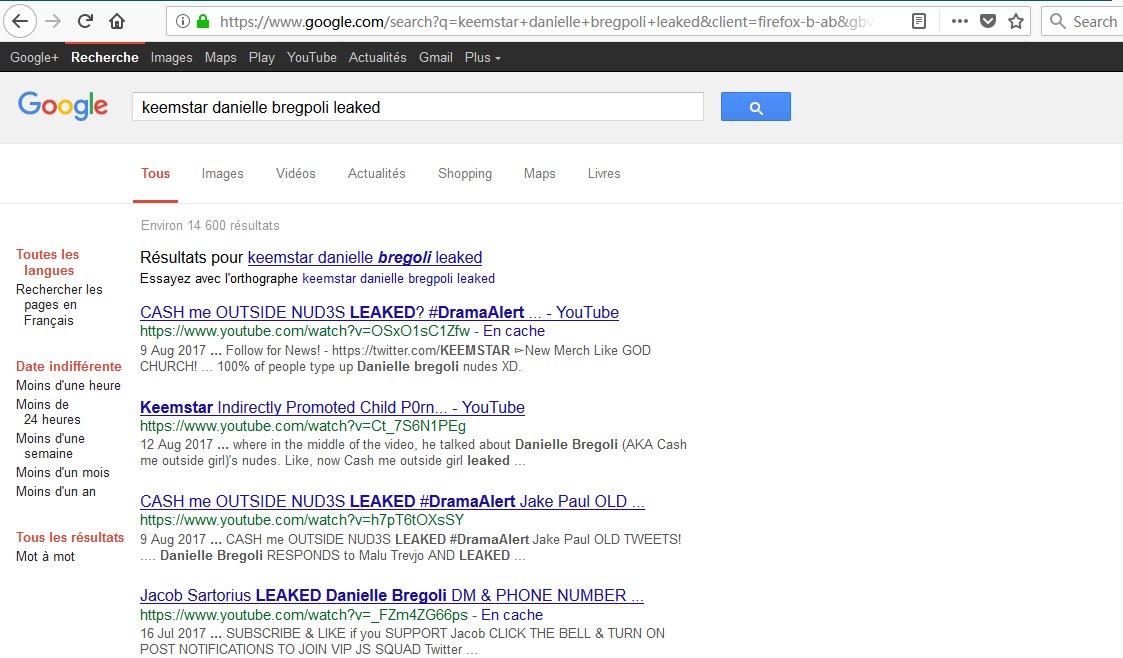Image resolution: width=1123 pixels, height=658 pixels.
Task: Switch to the Shopping results tab
Action: tap(465, 173)
